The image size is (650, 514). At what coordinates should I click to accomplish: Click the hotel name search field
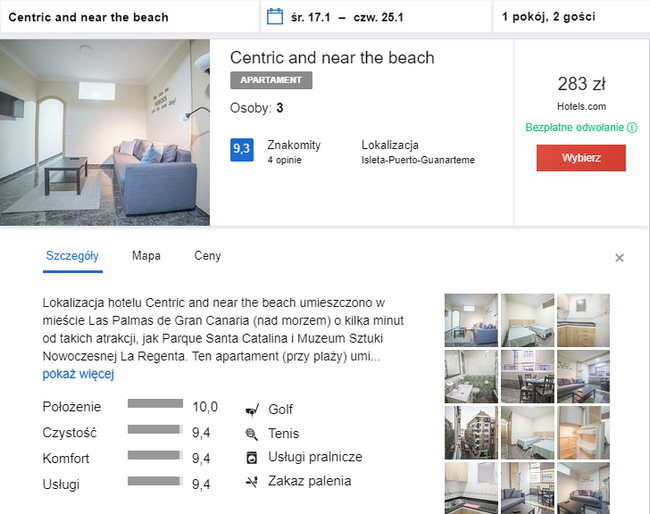(128, 17)
